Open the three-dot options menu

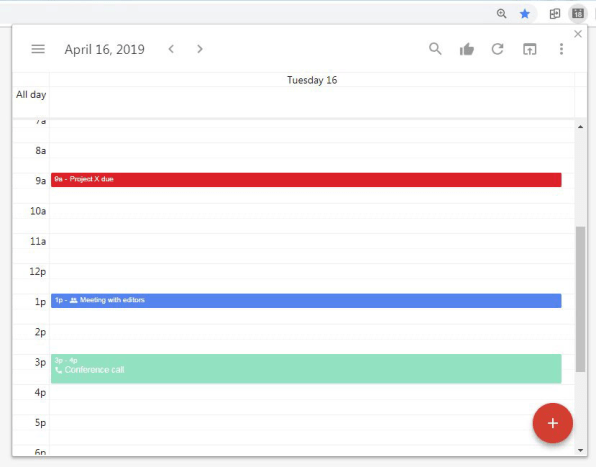point(561,49)
